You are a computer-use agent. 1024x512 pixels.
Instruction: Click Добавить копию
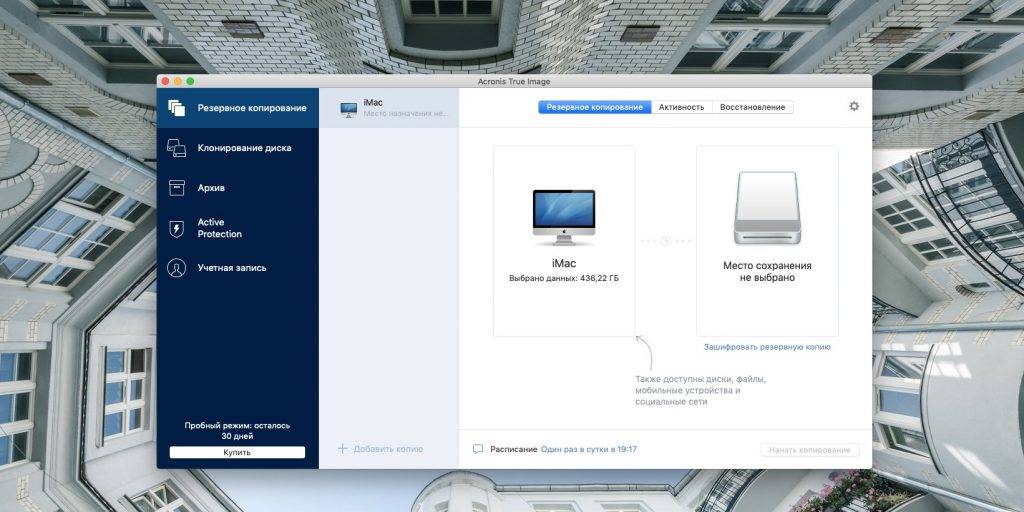point(380,449)
